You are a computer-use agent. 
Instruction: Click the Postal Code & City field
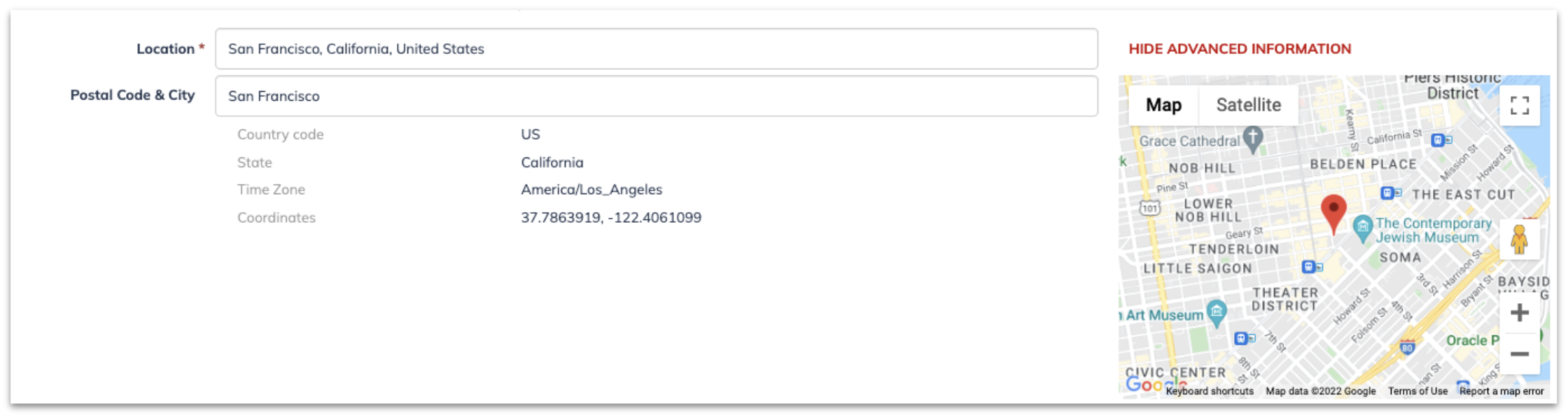click(656, 96)
